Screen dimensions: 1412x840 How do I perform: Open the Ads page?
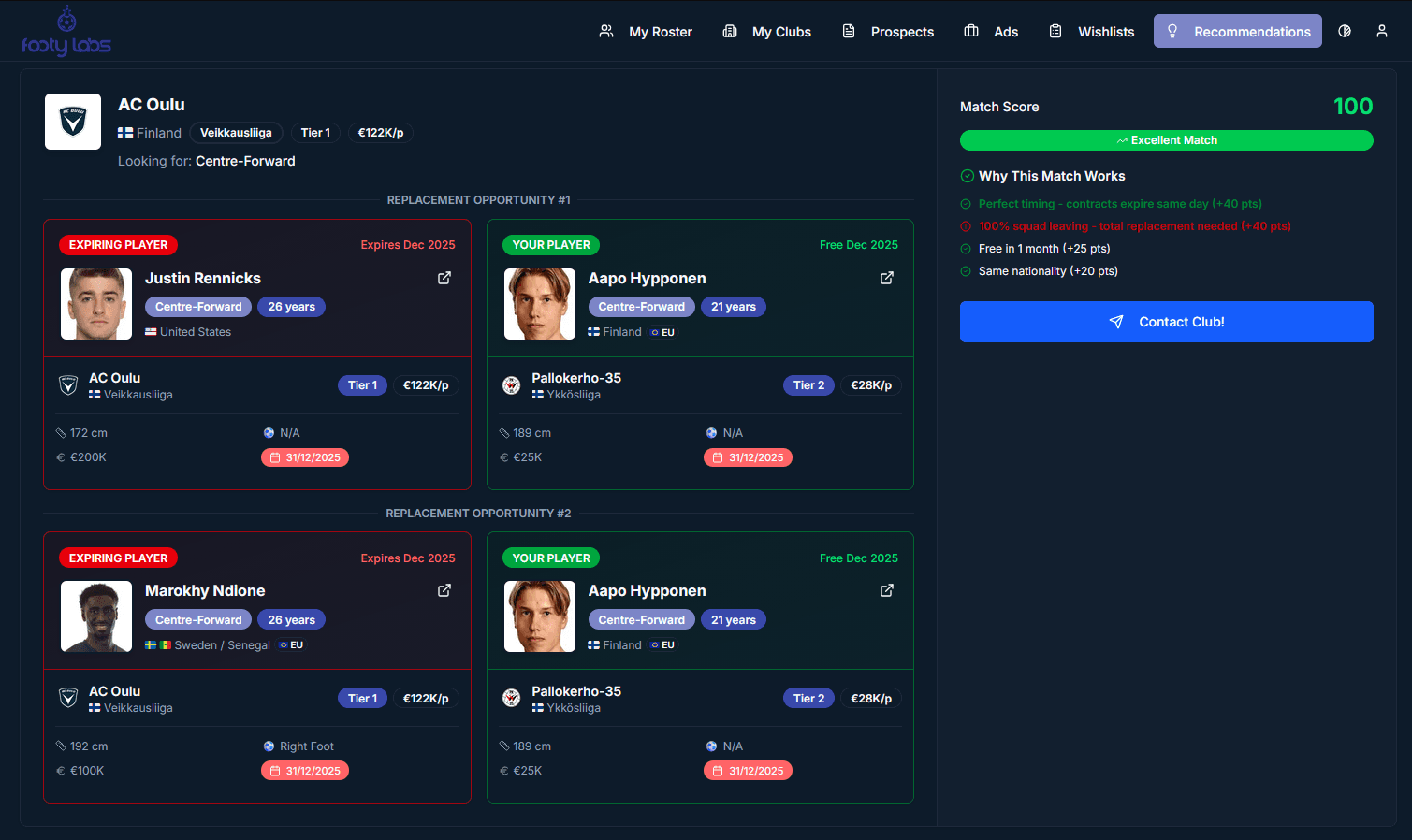[991, 32]
